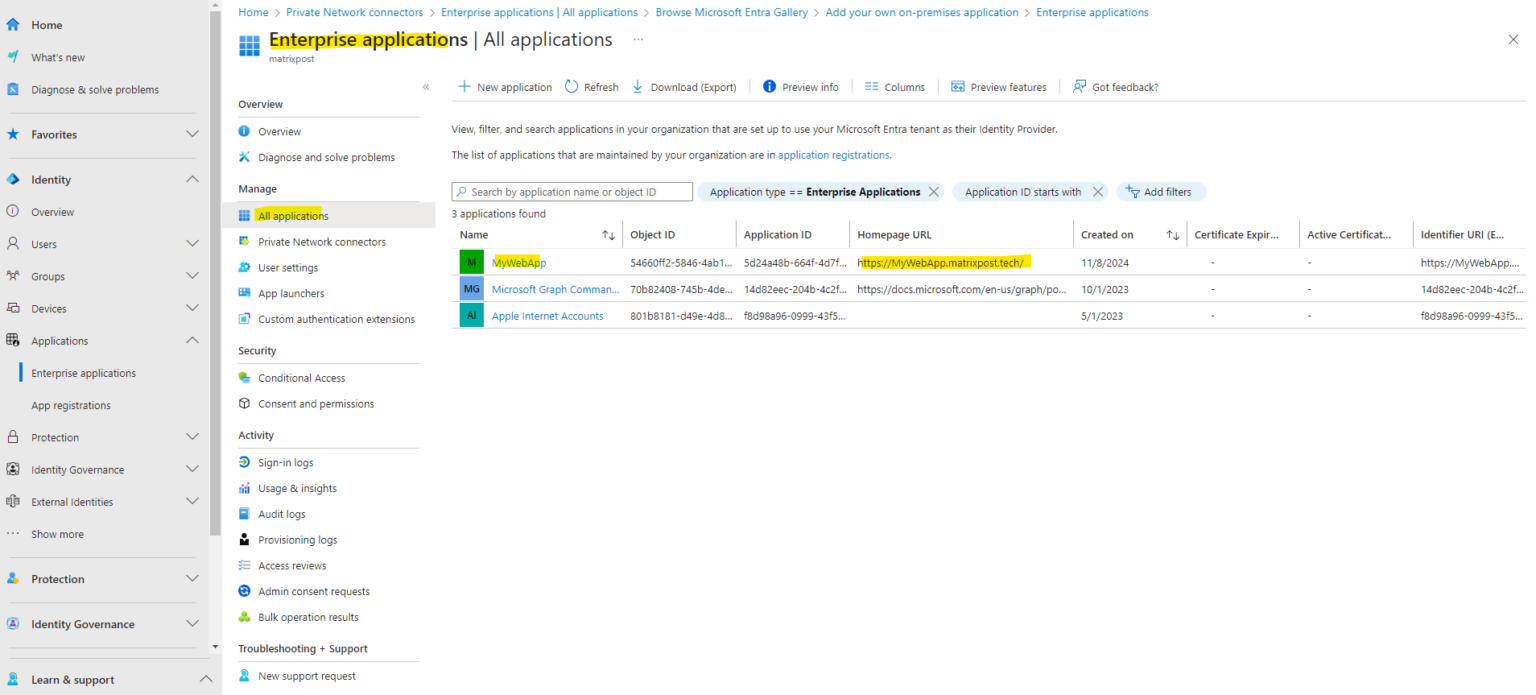
Task: Clear the Enterprise Applications filter pill
Action: 934,191
